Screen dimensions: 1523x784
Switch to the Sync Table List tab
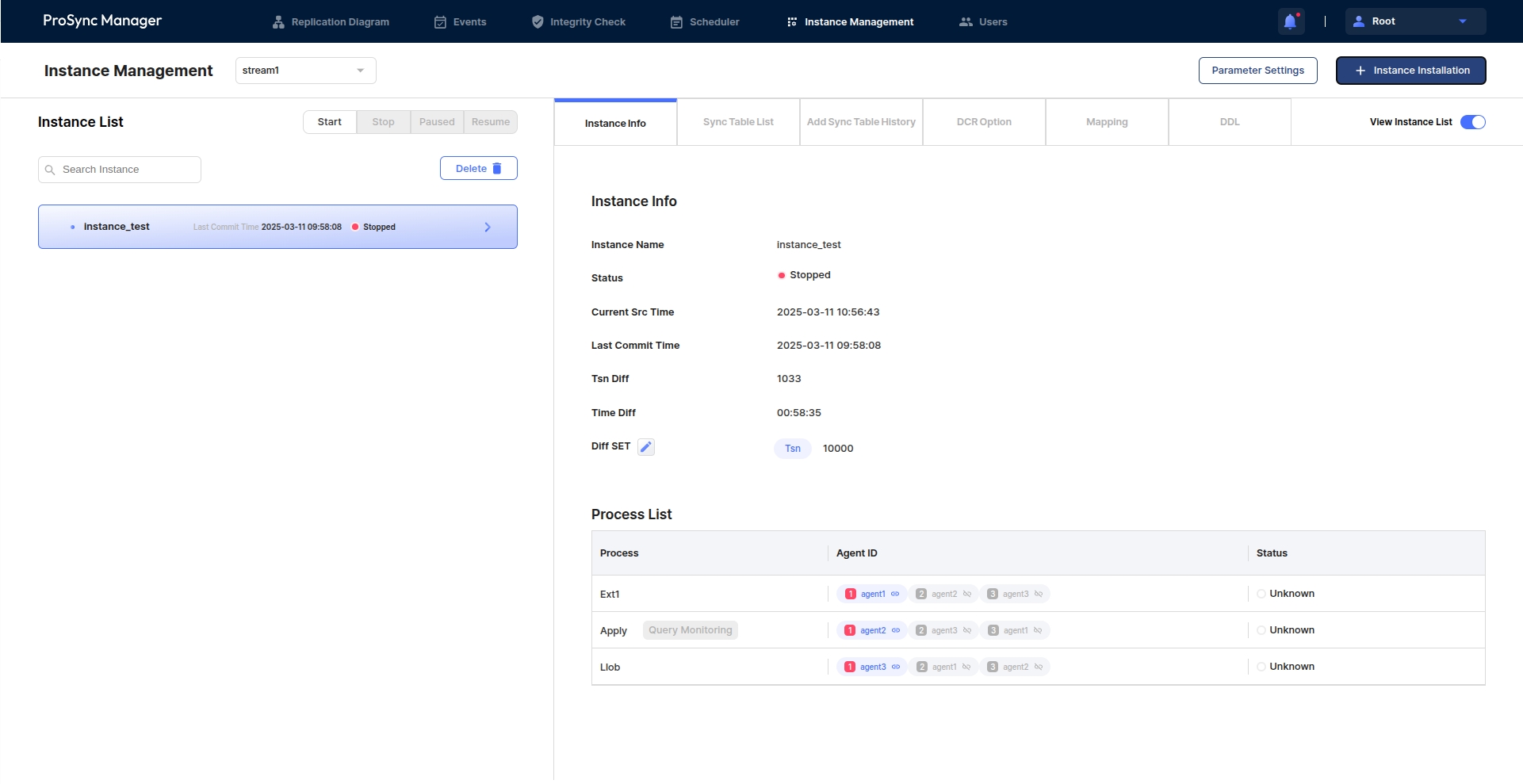click(x=738, y=122)
